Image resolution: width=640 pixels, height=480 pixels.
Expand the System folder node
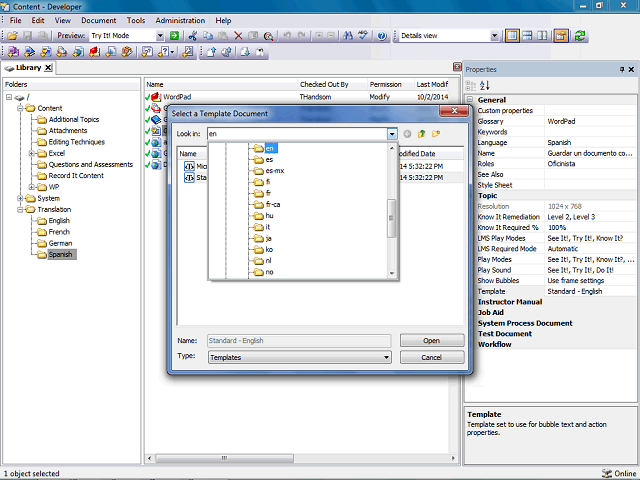click(x=20, y=198)
